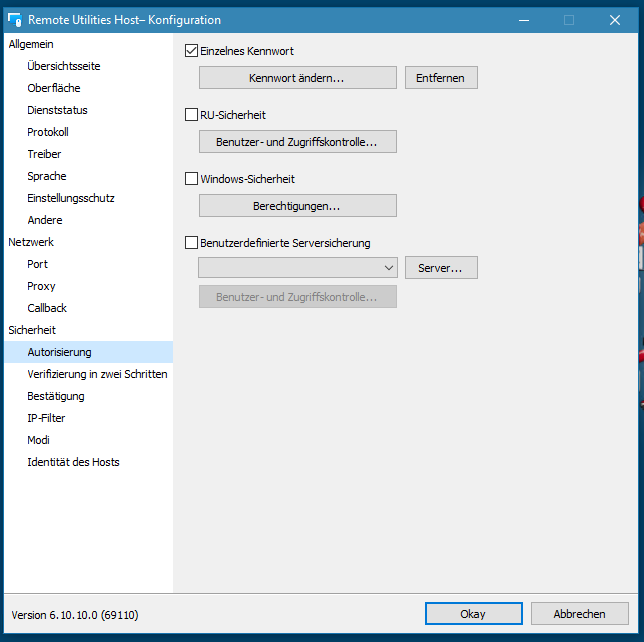Select the Übersichtsseite entry
This screenshot has height=642, width=644.
click(x=64, y=66)
